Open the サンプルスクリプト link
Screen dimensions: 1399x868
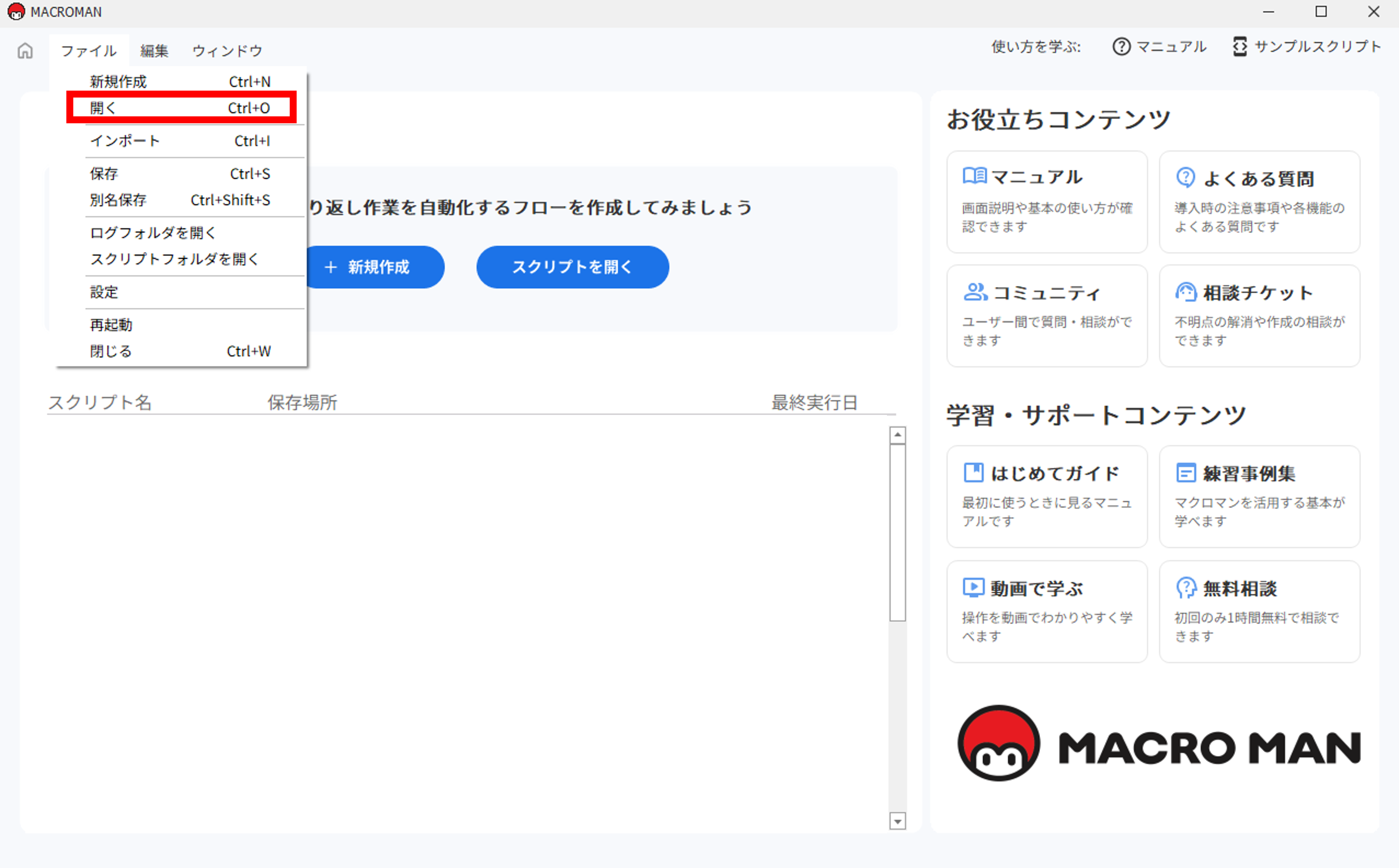(1306, 47)
